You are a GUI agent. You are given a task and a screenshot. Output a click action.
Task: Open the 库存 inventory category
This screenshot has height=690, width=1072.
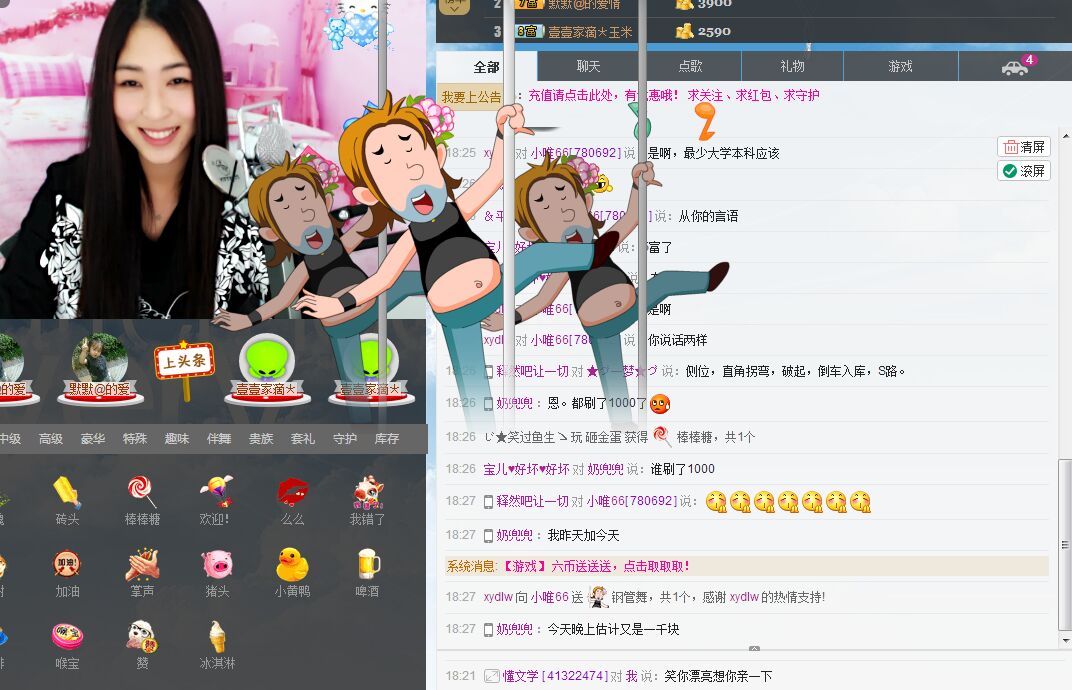[x=386, y=438]
